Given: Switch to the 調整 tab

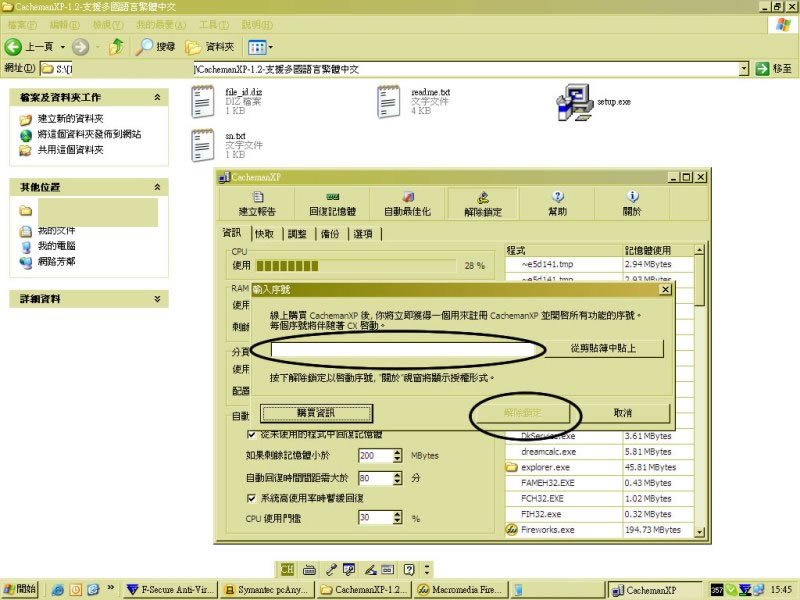Looking at the screenshot, I should 297,234.
